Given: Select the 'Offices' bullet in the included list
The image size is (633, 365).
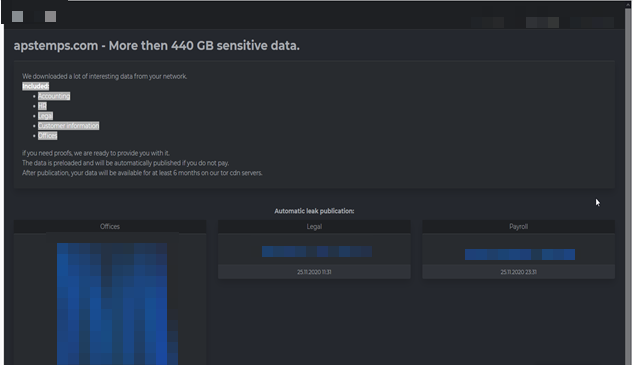Looking at the screenshot, I should click(x=48, y=136).
